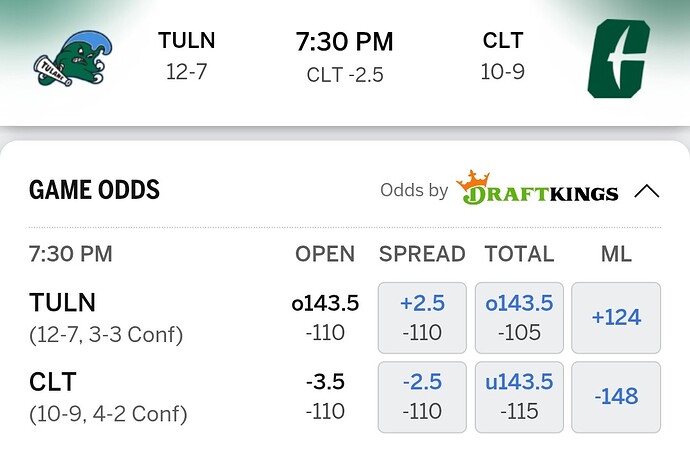The height and width of the screenshot is (453, 690).
Task: Choose Charlotte -148 moneyline
Action: [616, 397]
